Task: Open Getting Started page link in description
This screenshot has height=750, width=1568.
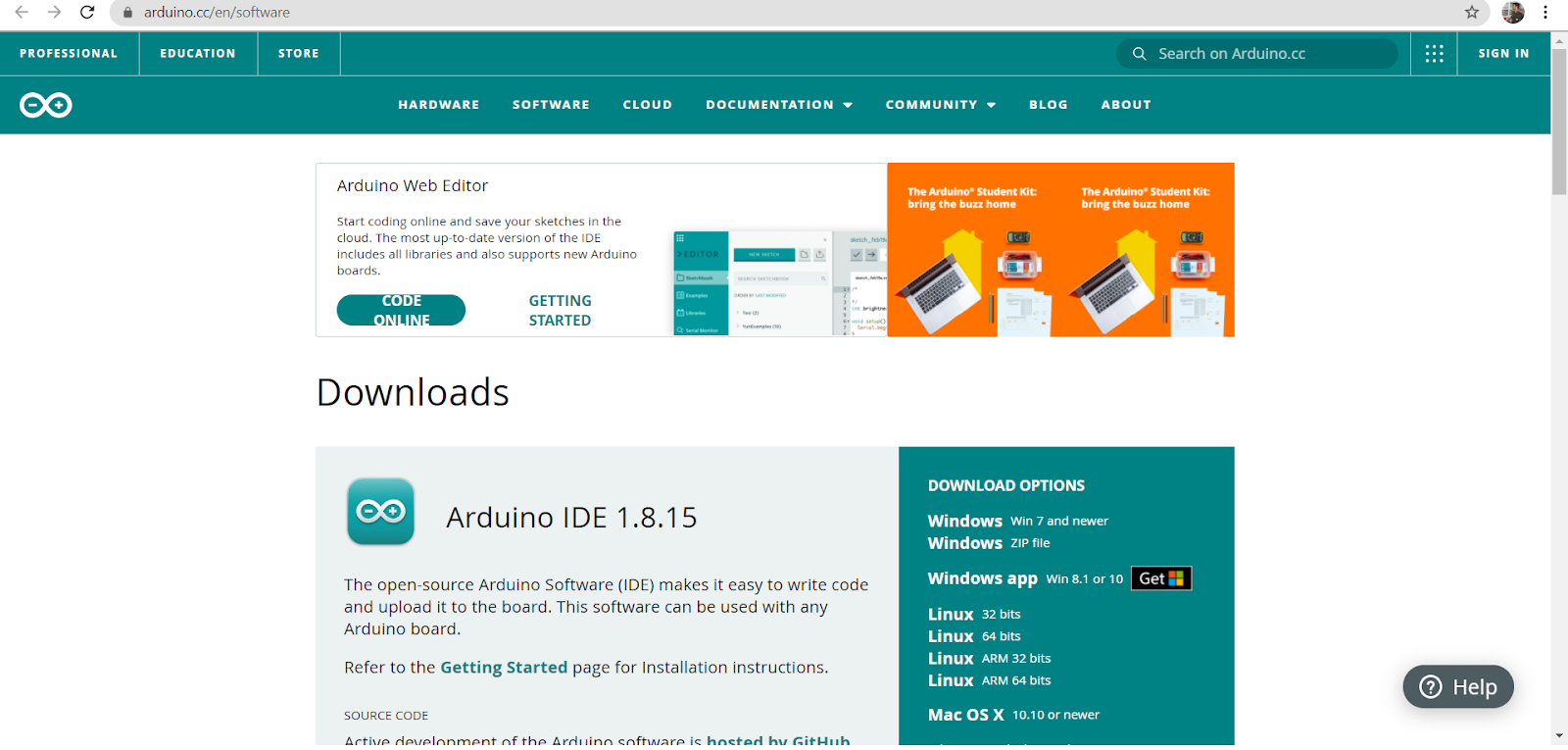Action: pyautogui.click(x=504, y=668)
